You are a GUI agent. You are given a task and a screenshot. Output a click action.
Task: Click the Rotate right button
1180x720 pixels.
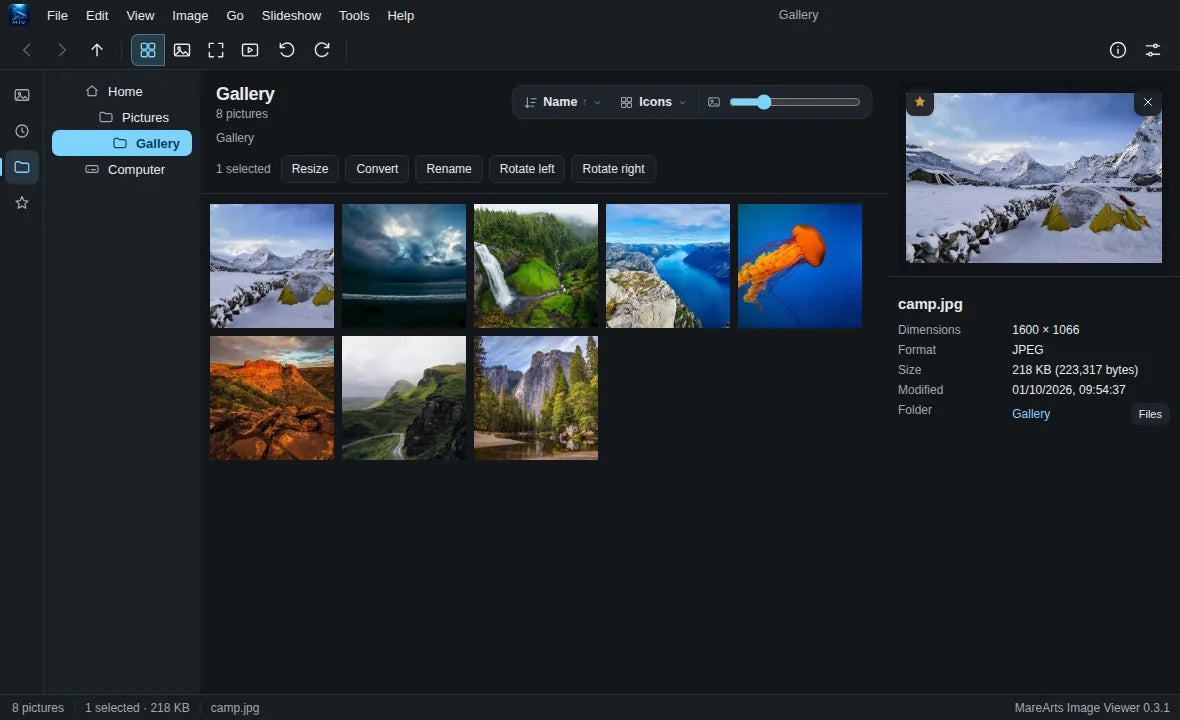(613, 169)
